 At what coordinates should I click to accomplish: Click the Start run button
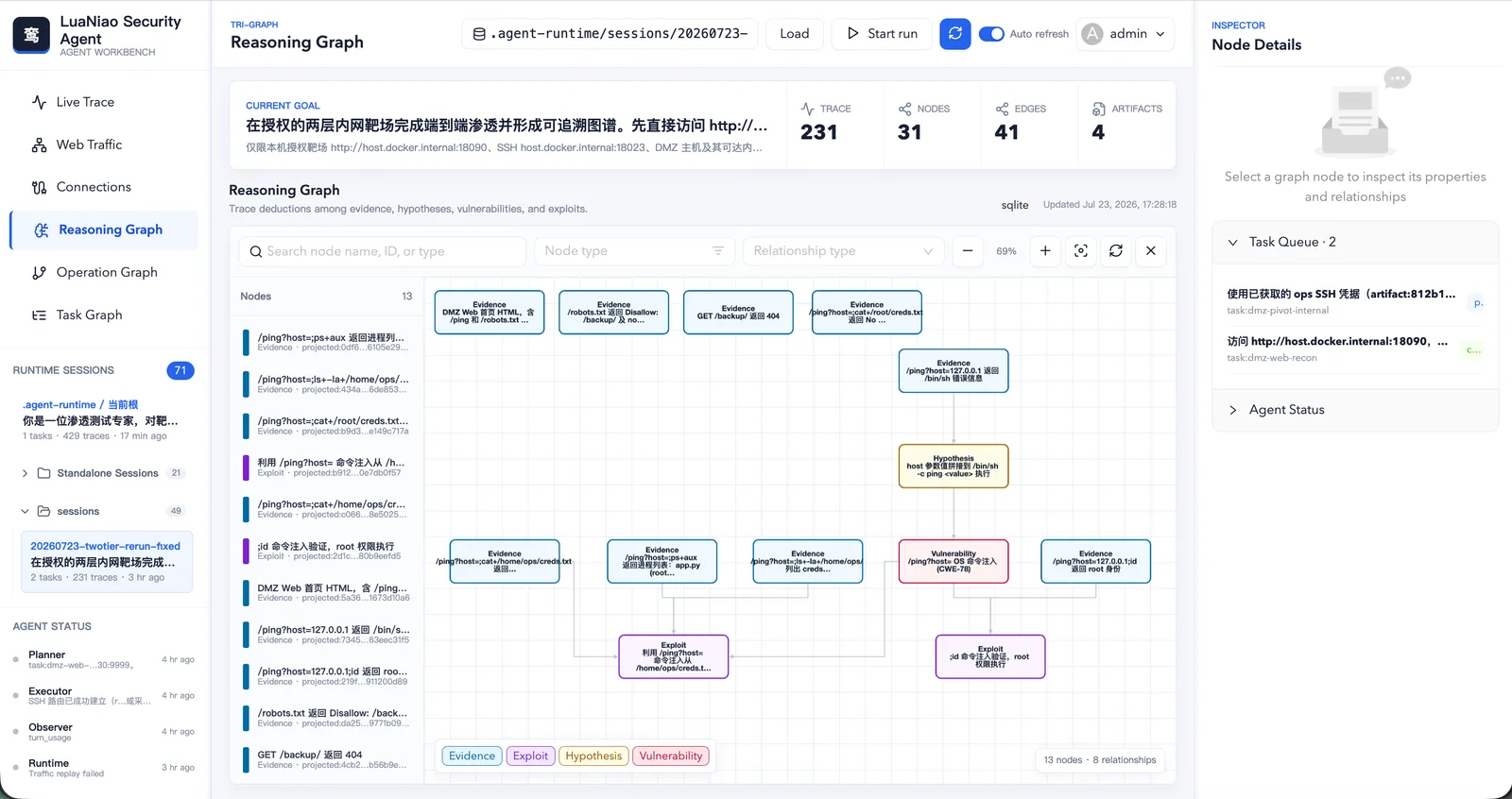click(882, 34)
